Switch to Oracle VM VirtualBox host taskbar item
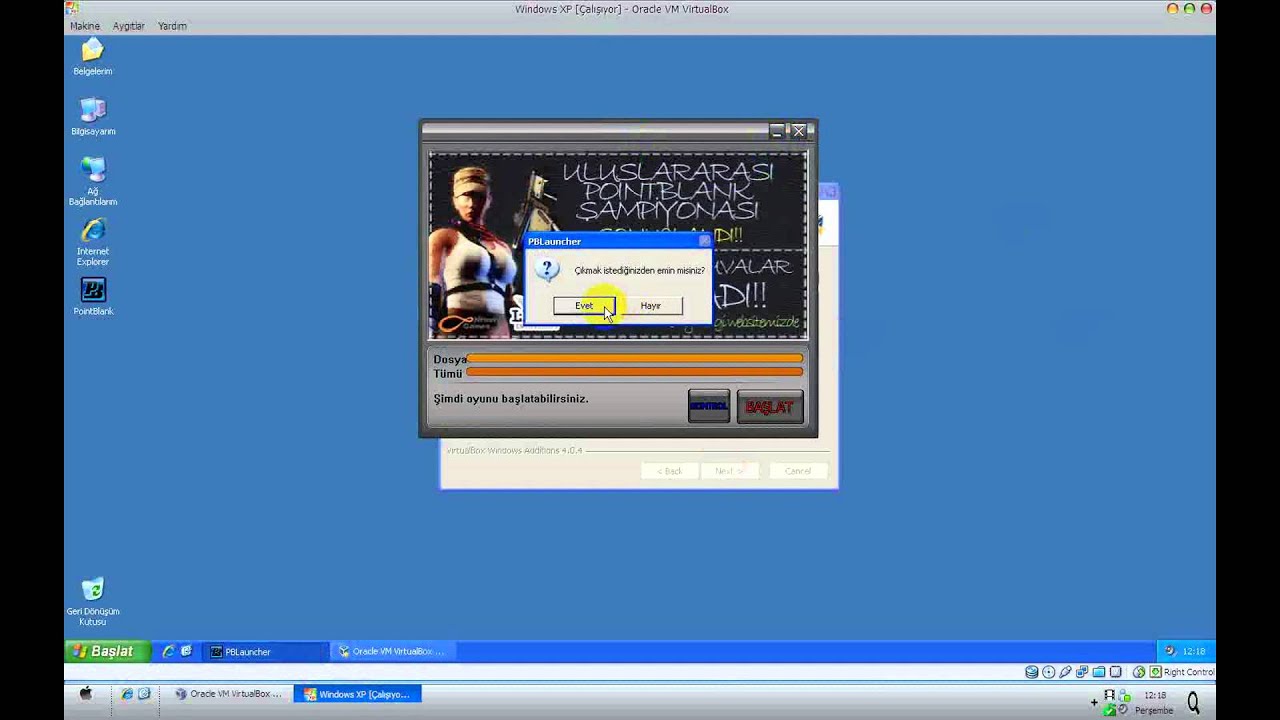This screenshot has width=1280, height=720. (x=229, y=694)
